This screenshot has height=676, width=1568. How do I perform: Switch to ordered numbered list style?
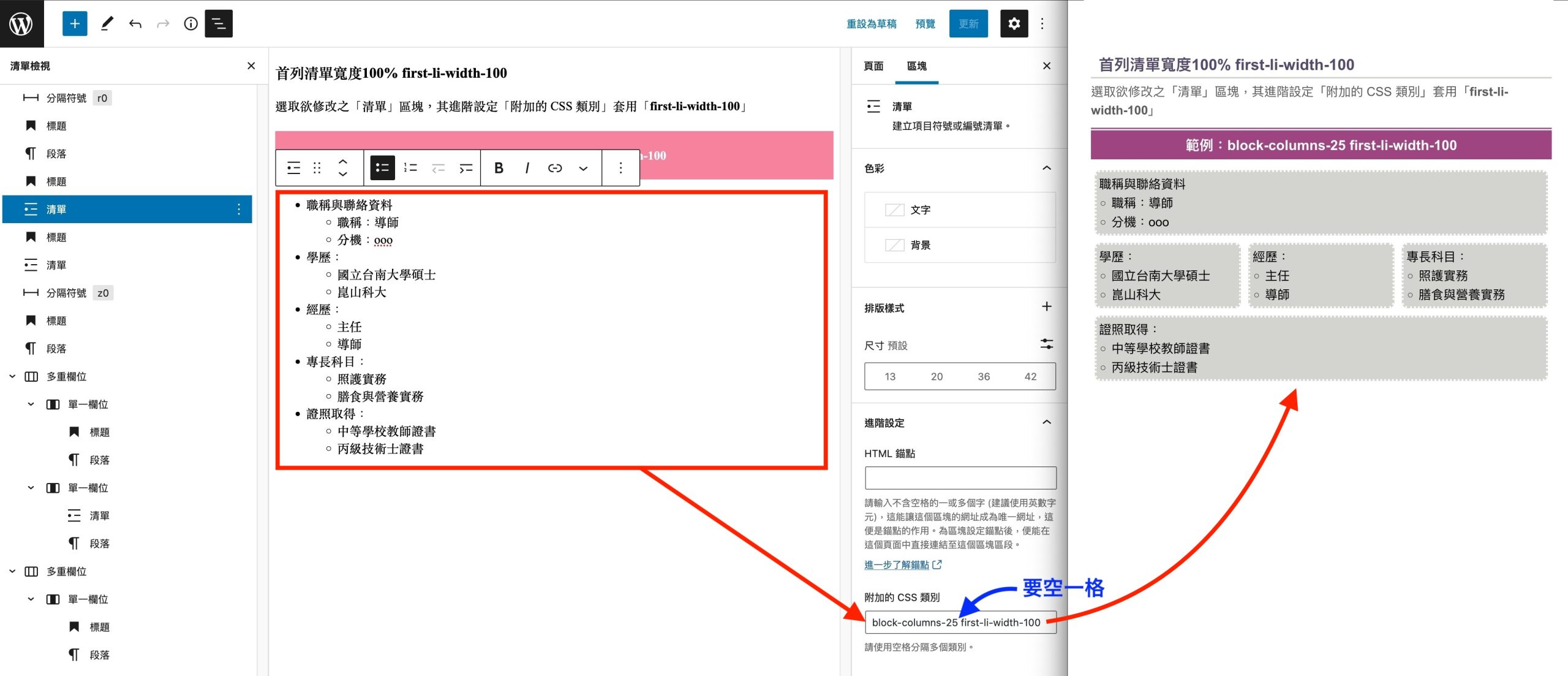pos(410,168)
